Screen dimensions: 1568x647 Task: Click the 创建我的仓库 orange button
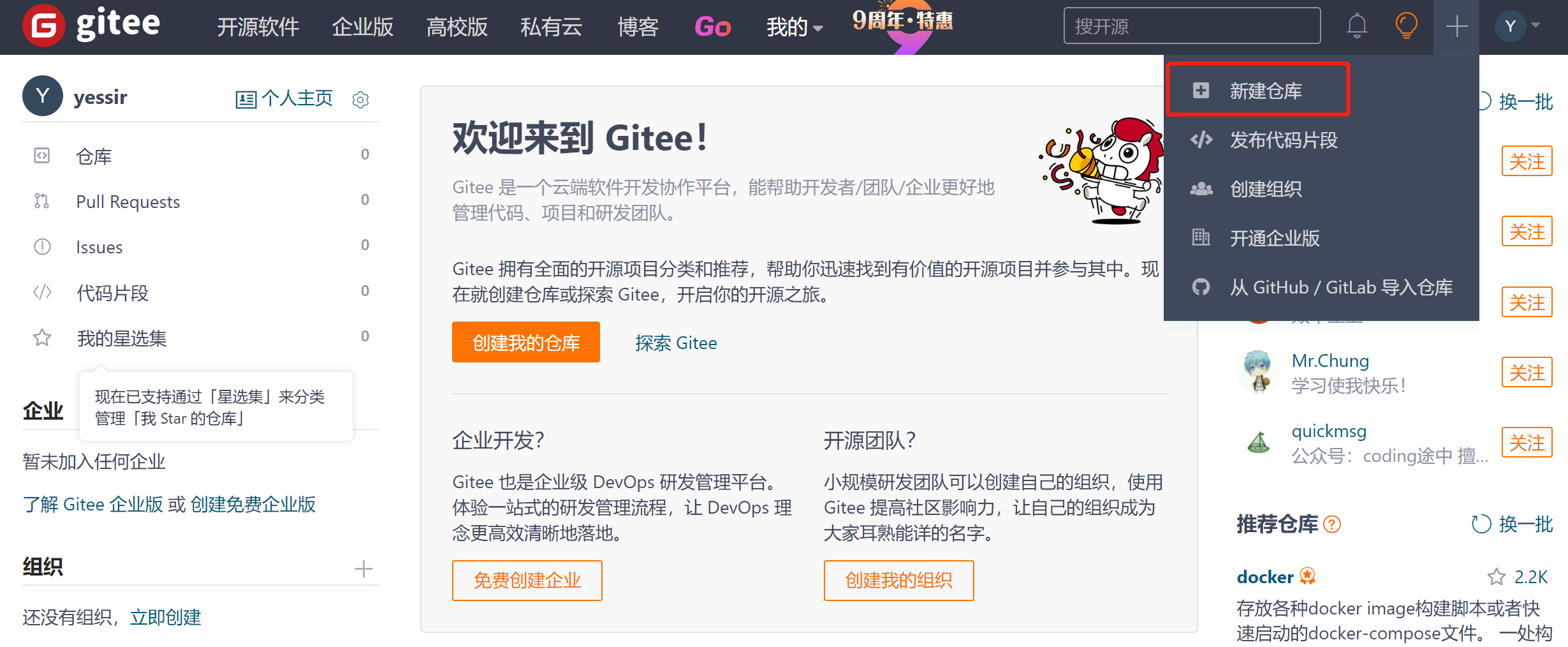pyautogui.click(x=525, y=343)
